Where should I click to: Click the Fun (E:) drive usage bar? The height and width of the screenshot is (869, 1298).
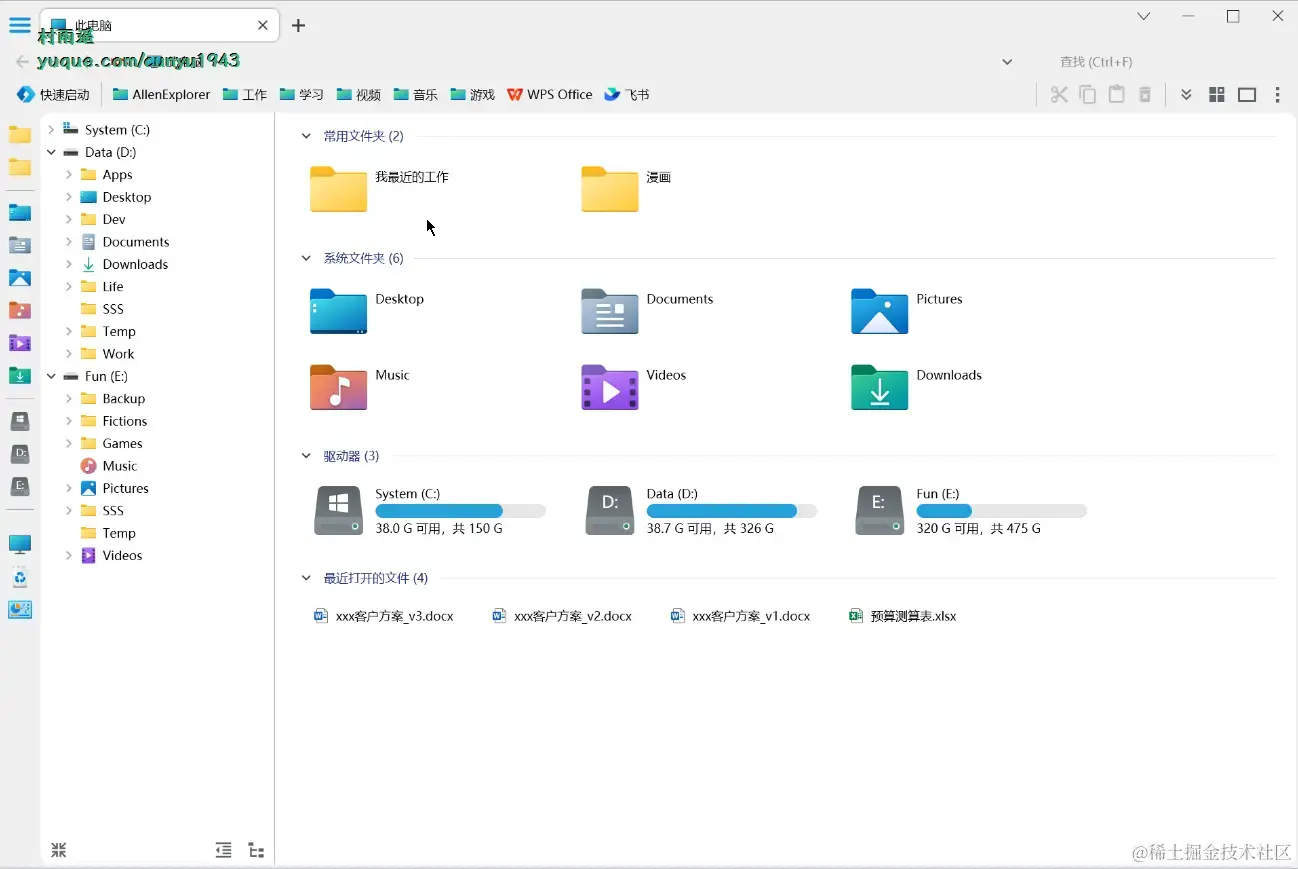click(x=1002, y=511)
